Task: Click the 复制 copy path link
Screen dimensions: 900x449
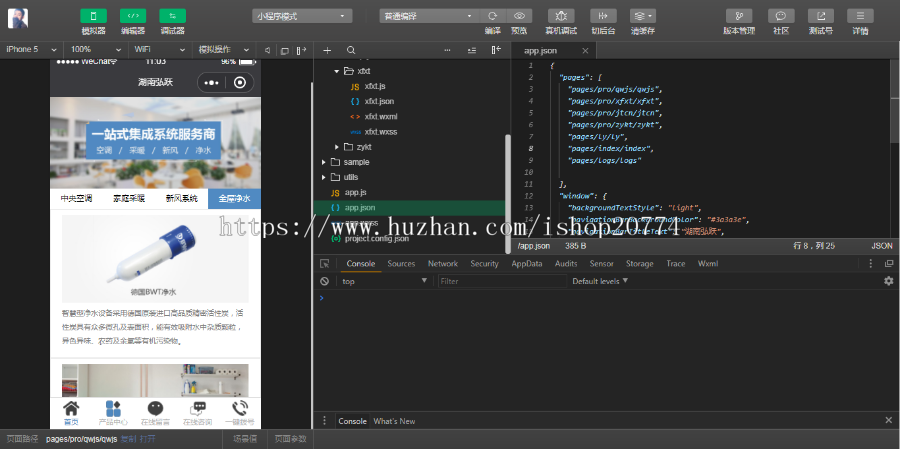Action: [128, 439]
